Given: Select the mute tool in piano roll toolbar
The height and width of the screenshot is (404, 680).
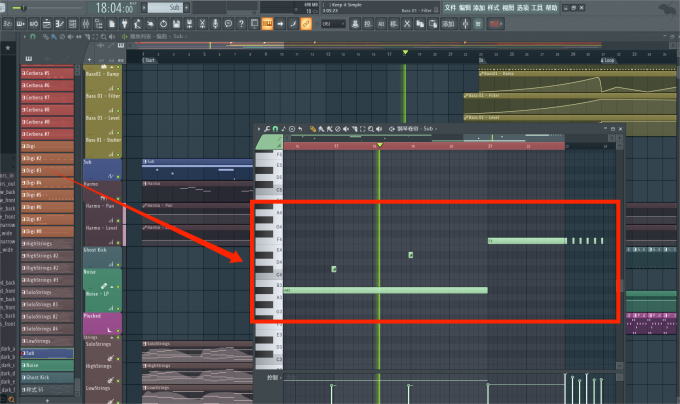Looking at the screenshot, I should (x=338, y=129).
